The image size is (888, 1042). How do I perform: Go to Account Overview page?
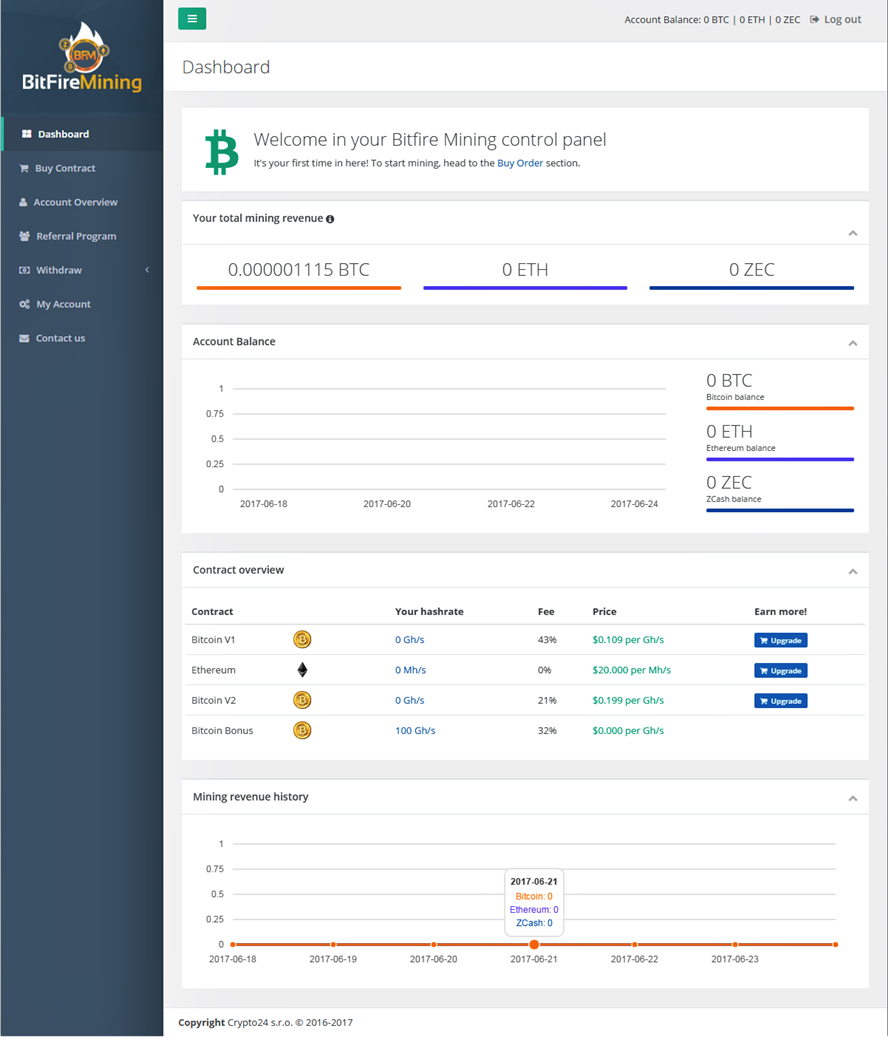pos(82,202)
